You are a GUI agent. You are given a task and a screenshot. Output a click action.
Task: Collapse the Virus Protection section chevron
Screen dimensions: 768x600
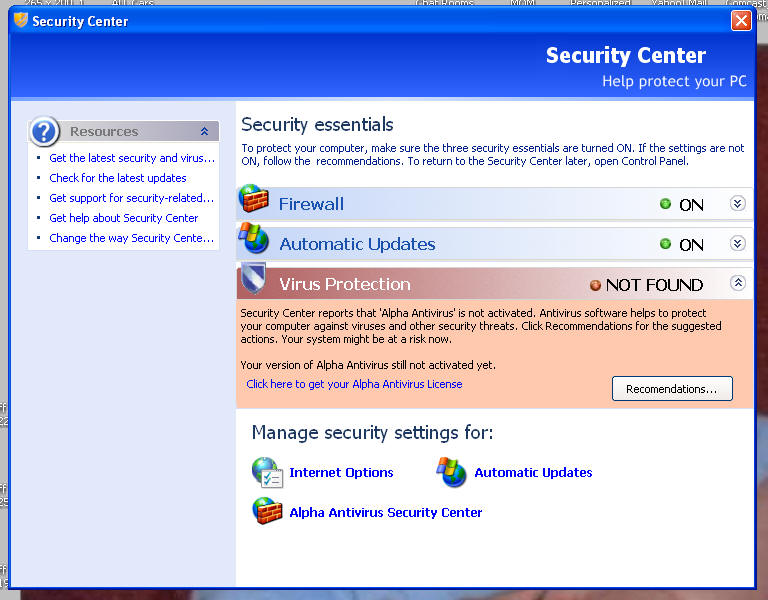[x=738, y=283]
